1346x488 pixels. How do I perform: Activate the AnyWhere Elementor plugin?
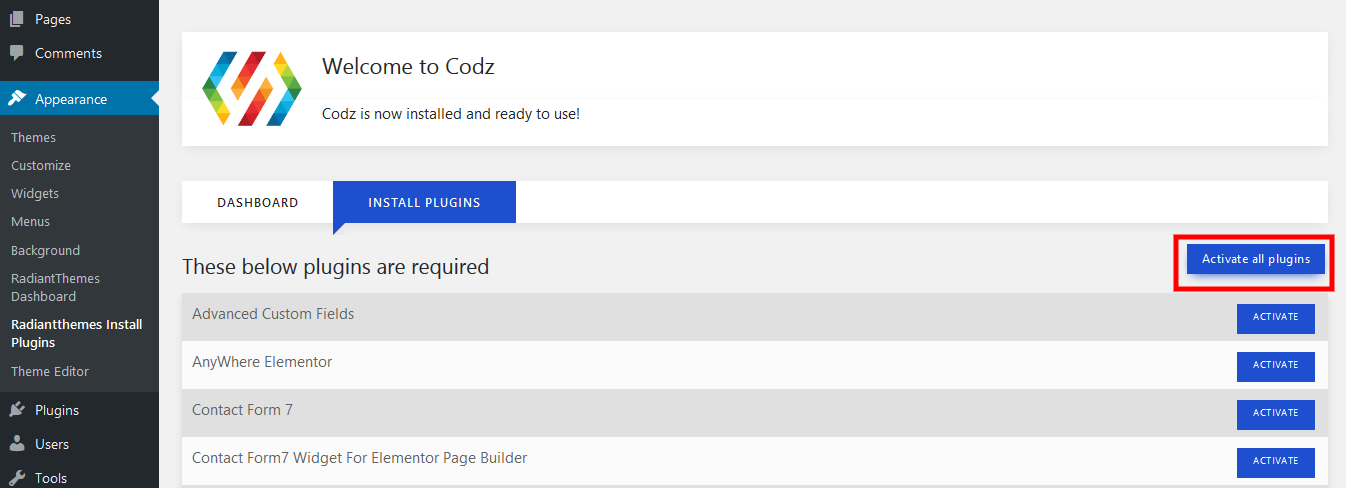[x=1275, y=366]
